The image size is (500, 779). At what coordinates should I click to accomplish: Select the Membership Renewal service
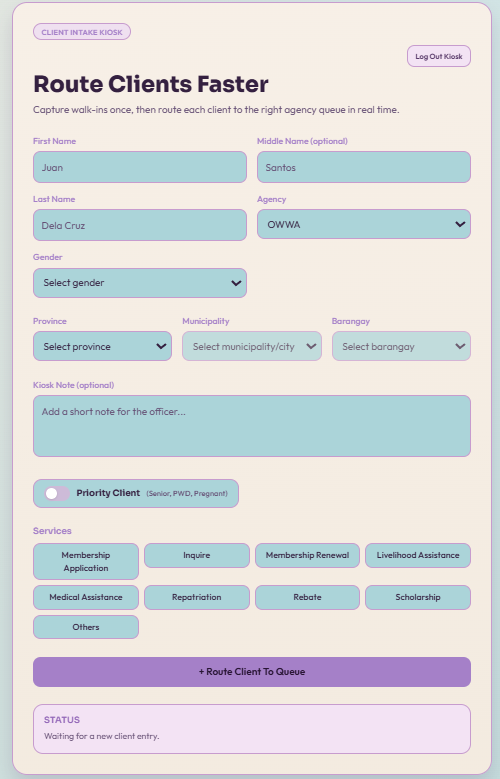(x=307, y=555)
